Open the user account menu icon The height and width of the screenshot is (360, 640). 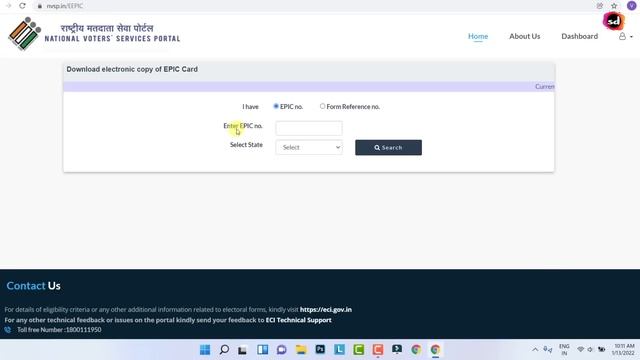pos(625,36)
